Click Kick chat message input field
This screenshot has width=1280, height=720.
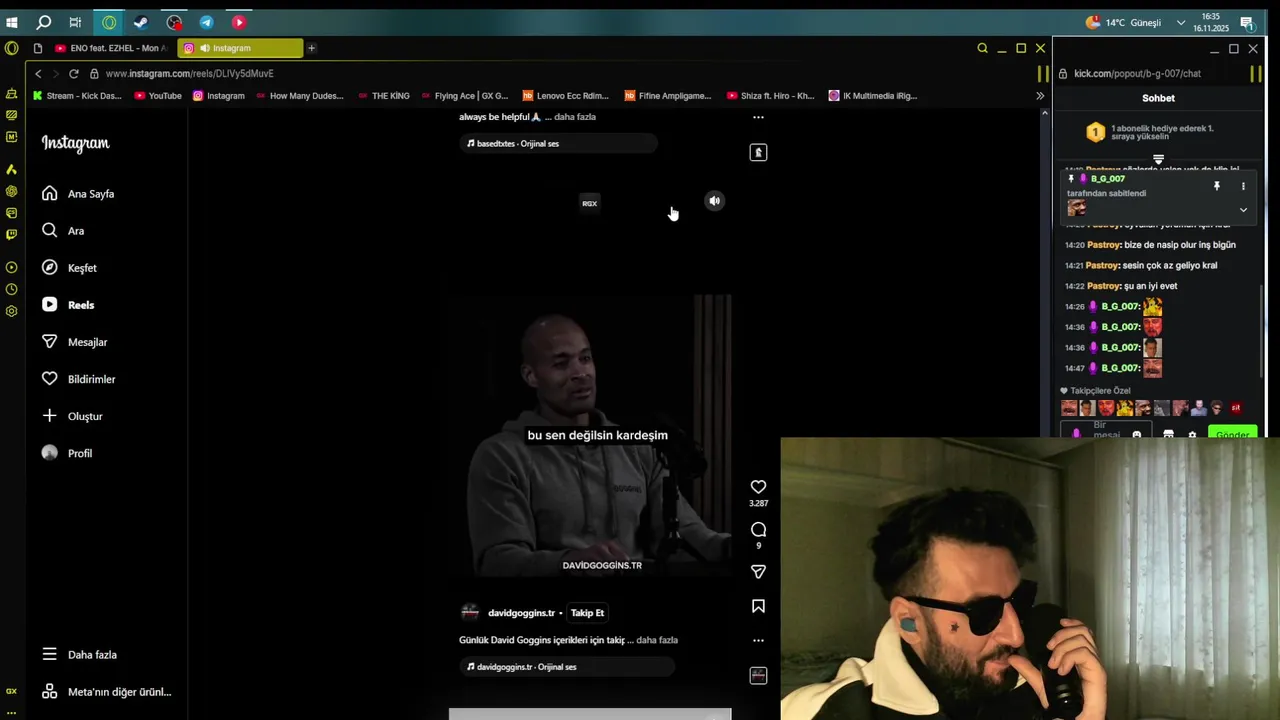[1107, 432]
